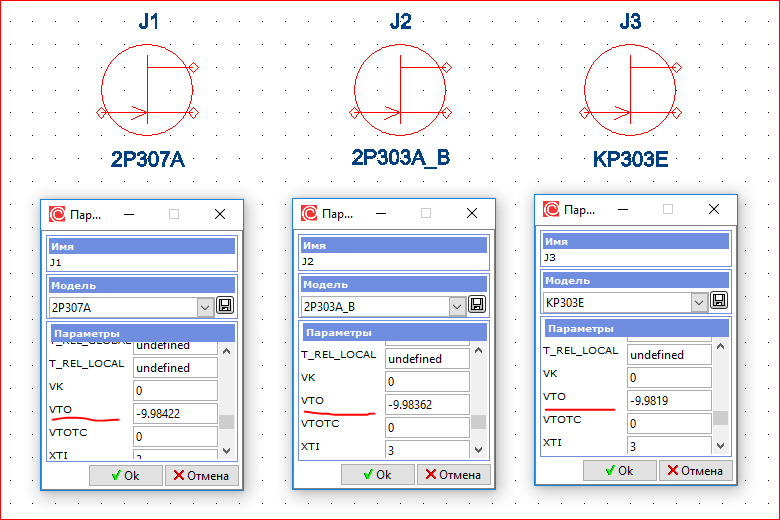Cancel J3 dialog with Отмена
The height and width of the screenshot is (520, 780).
click(x=695, y=471)
